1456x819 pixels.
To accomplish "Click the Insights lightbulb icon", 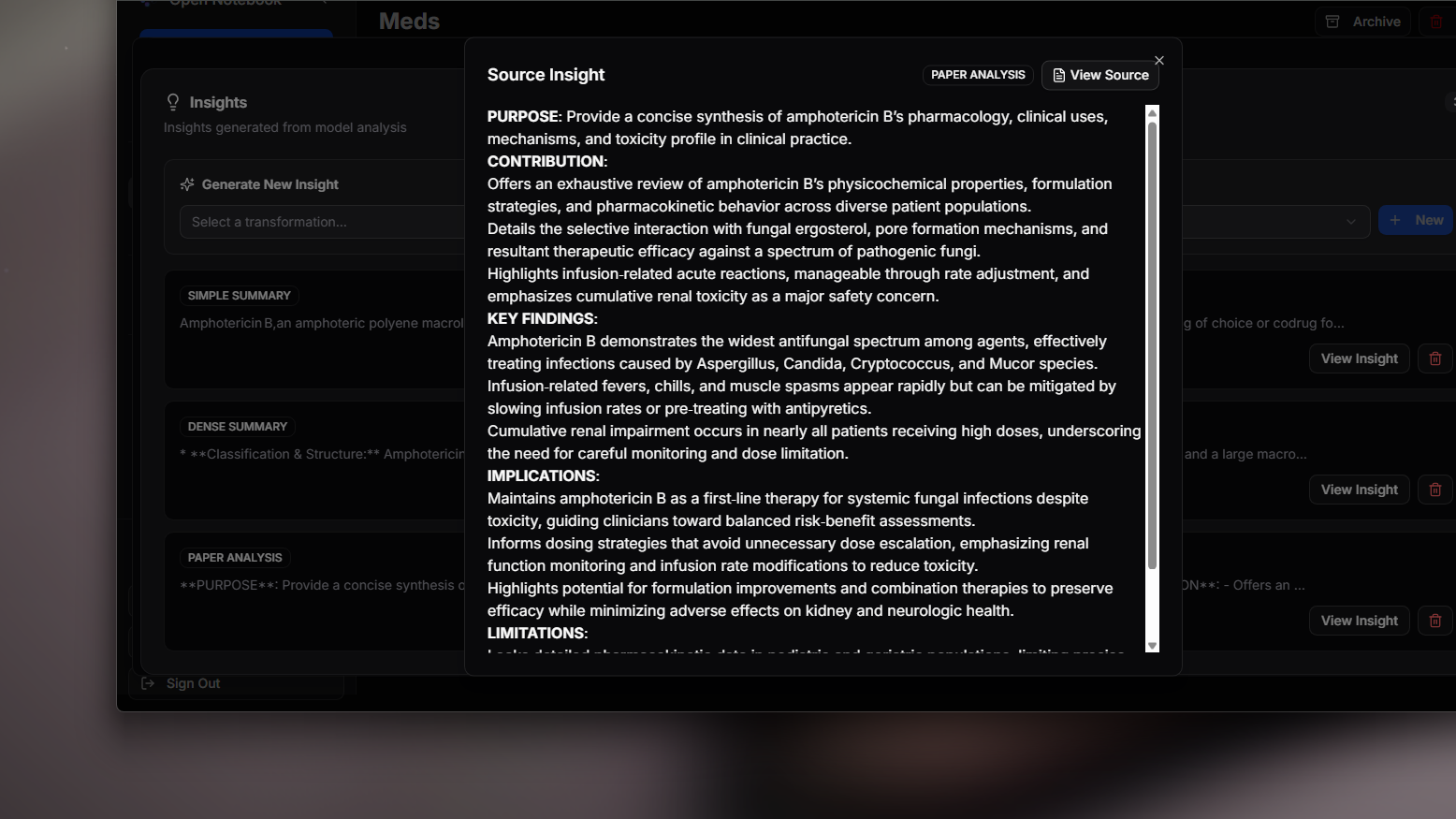I will (173, 102).
